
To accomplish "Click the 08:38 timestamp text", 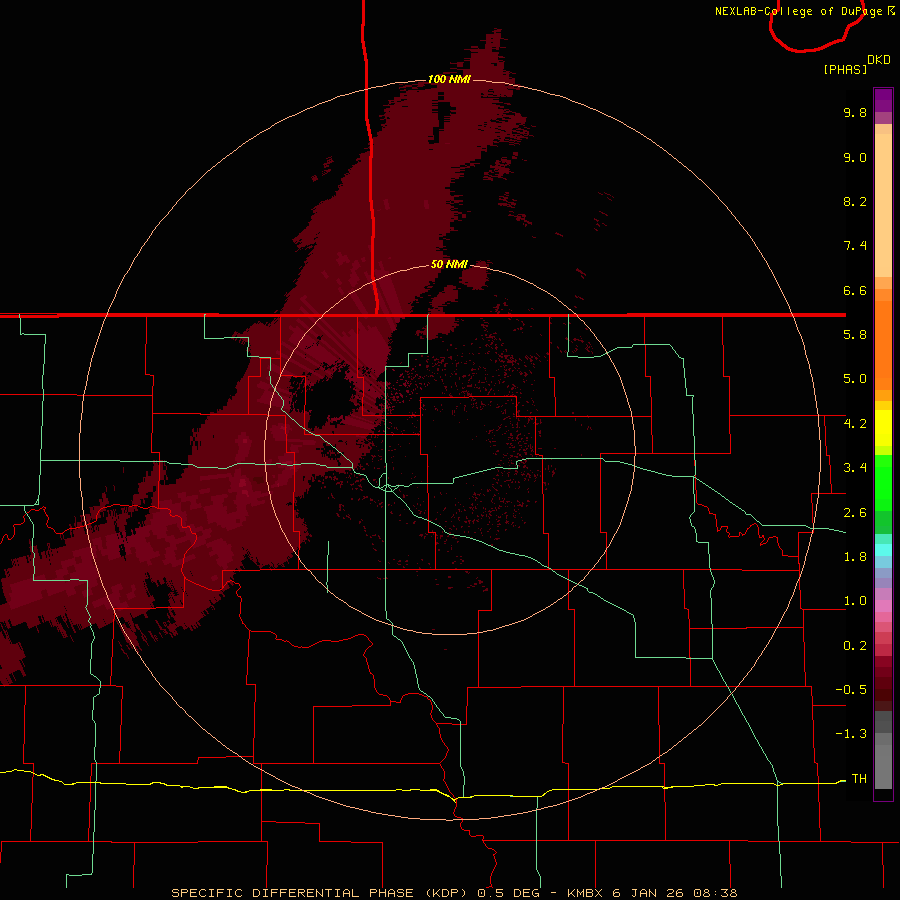I will (715, 893).
